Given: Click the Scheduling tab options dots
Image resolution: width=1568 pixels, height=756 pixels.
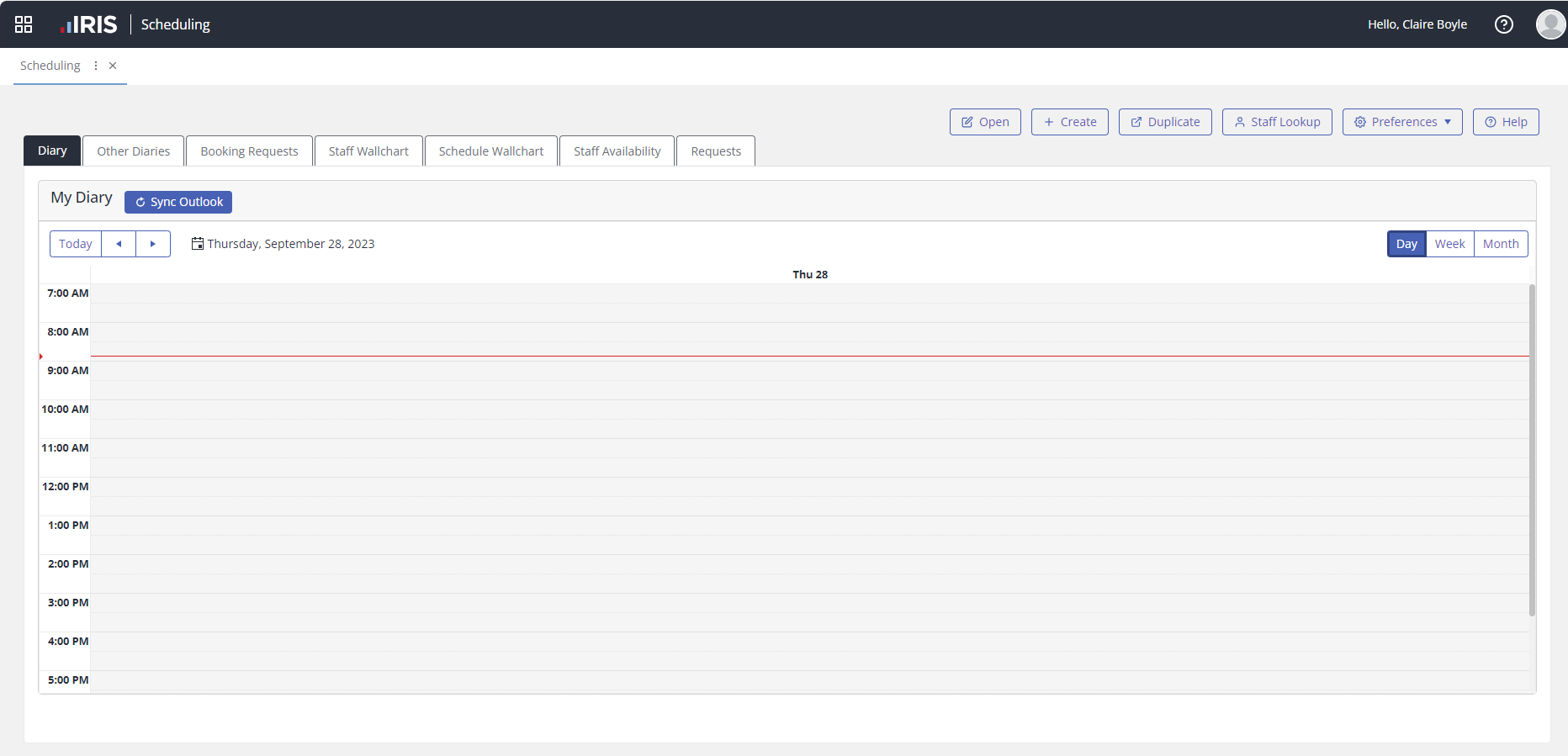Looking at the screenshot, I should pos(96,66).
